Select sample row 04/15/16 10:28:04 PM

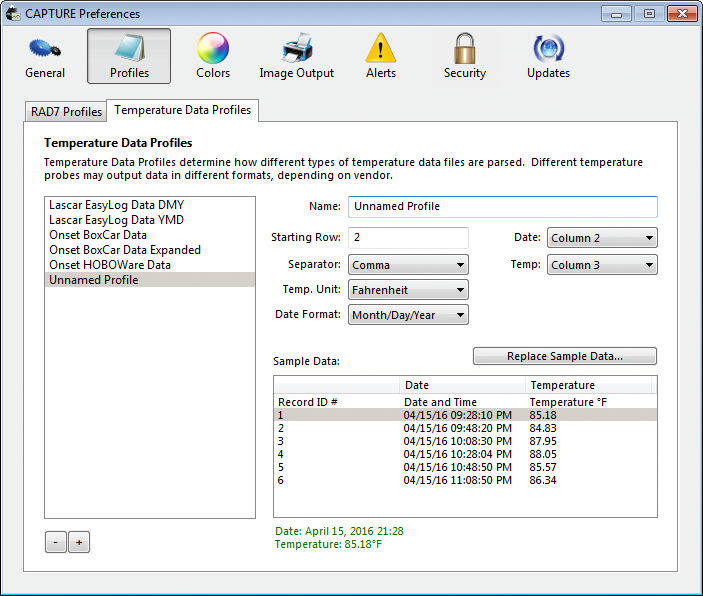465,454
